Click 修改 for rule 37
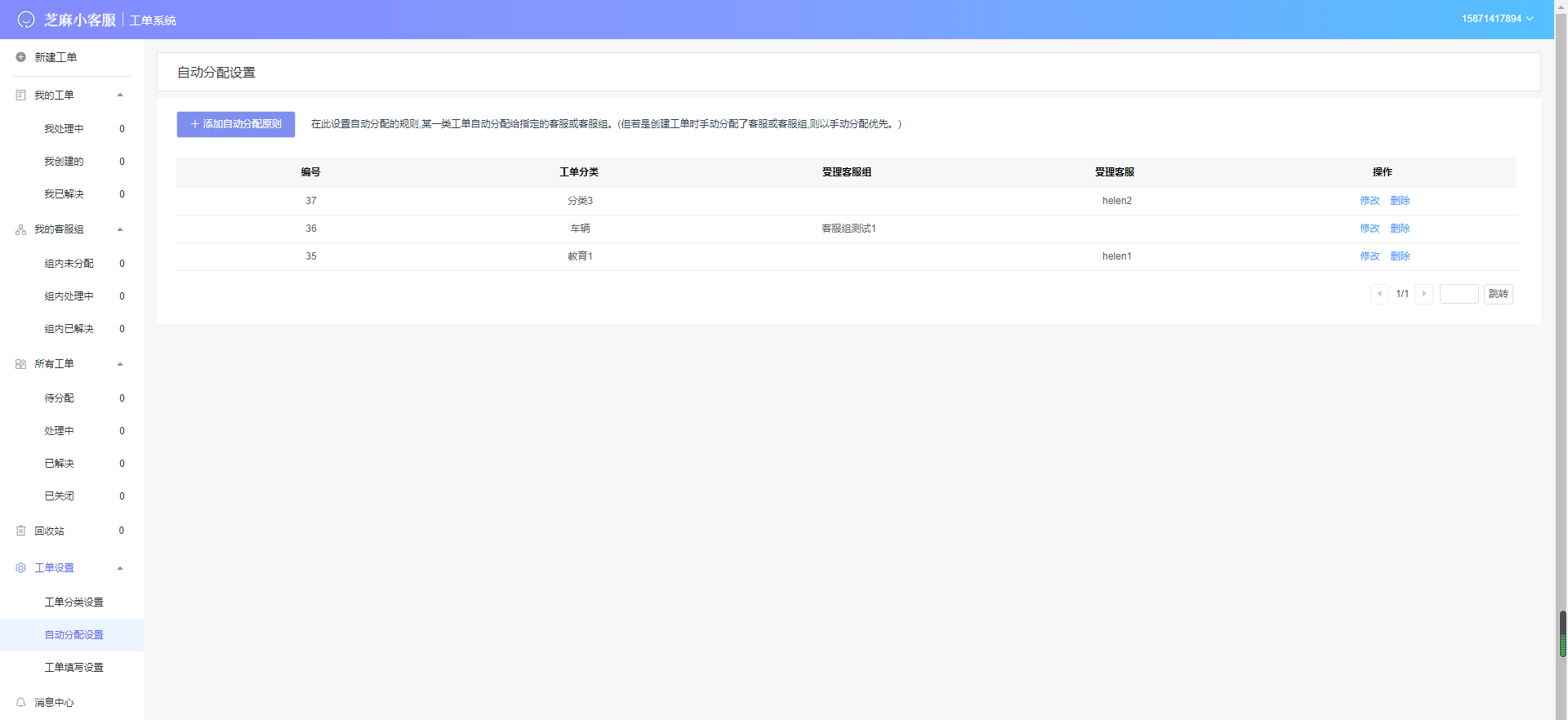This screenshot has width=1568, height=720. pyautogui.click(x=1370, y=201)
